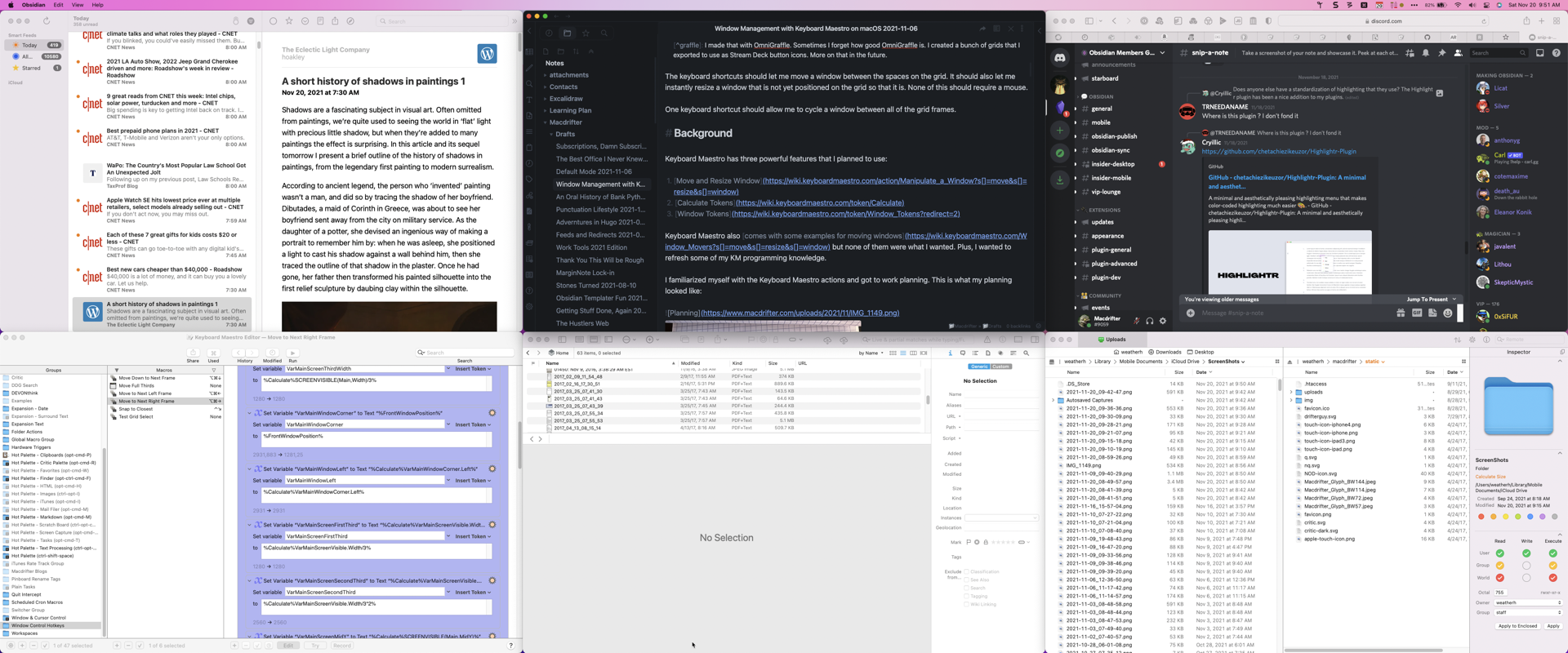Click Calculate Size link in Inspector
This screenshot has height=653, width=1568.
[1490, 477]
